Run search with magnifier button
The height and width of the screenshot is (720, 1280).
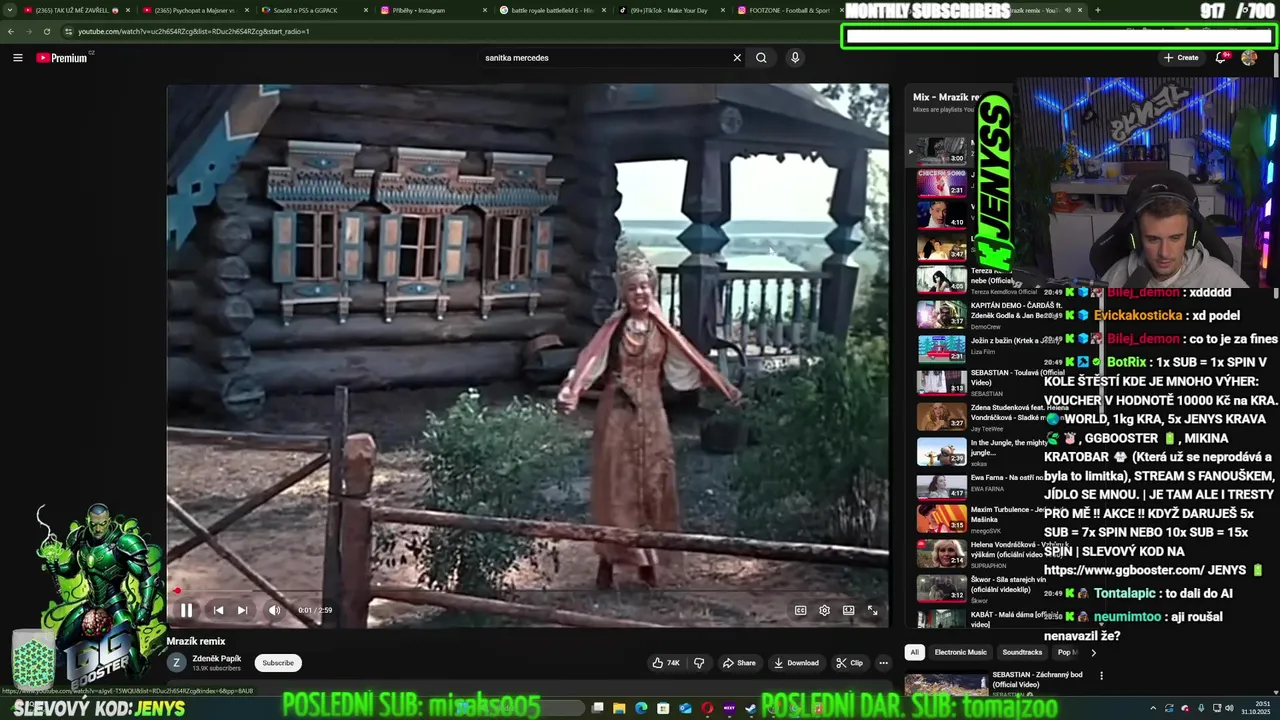(x=761, y=58)
